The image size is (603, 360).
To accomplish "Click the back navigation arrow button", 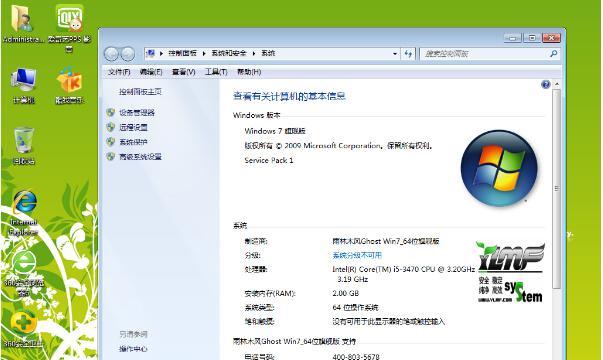I will (x=111, y=54).
